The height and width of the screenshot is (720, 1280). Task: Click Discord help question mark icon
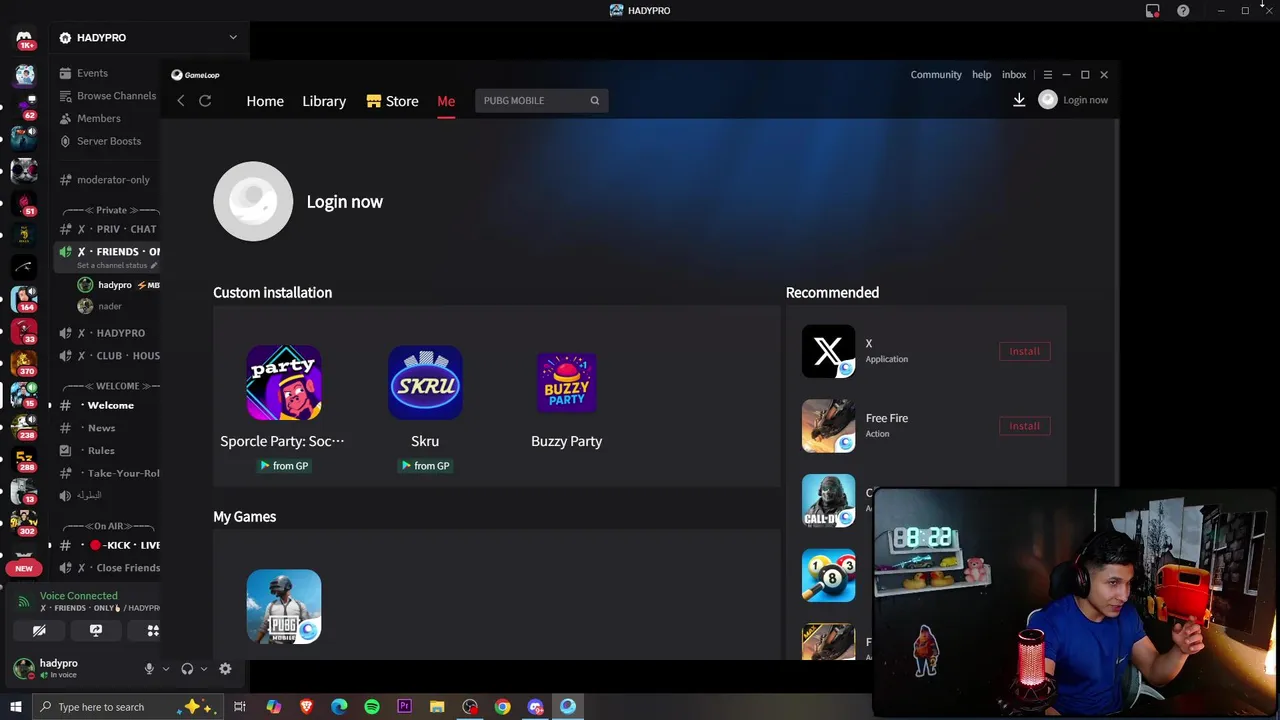[x=1183, y=11]
